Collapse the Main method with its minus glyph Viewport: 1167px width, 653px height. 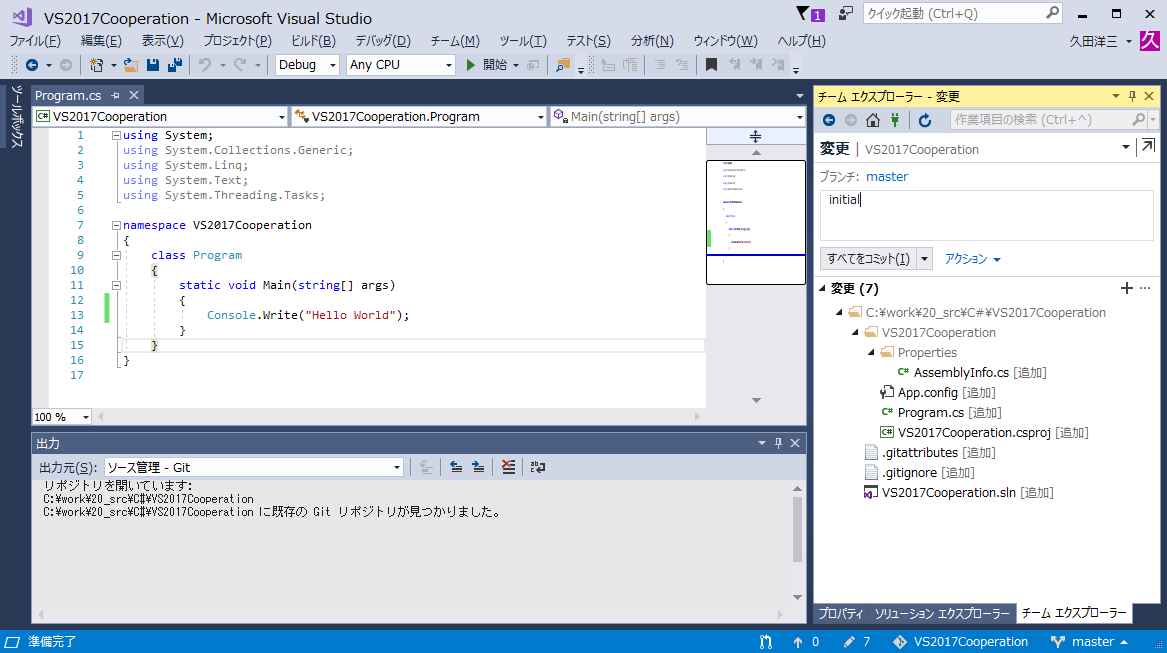(x=117, y=284)
